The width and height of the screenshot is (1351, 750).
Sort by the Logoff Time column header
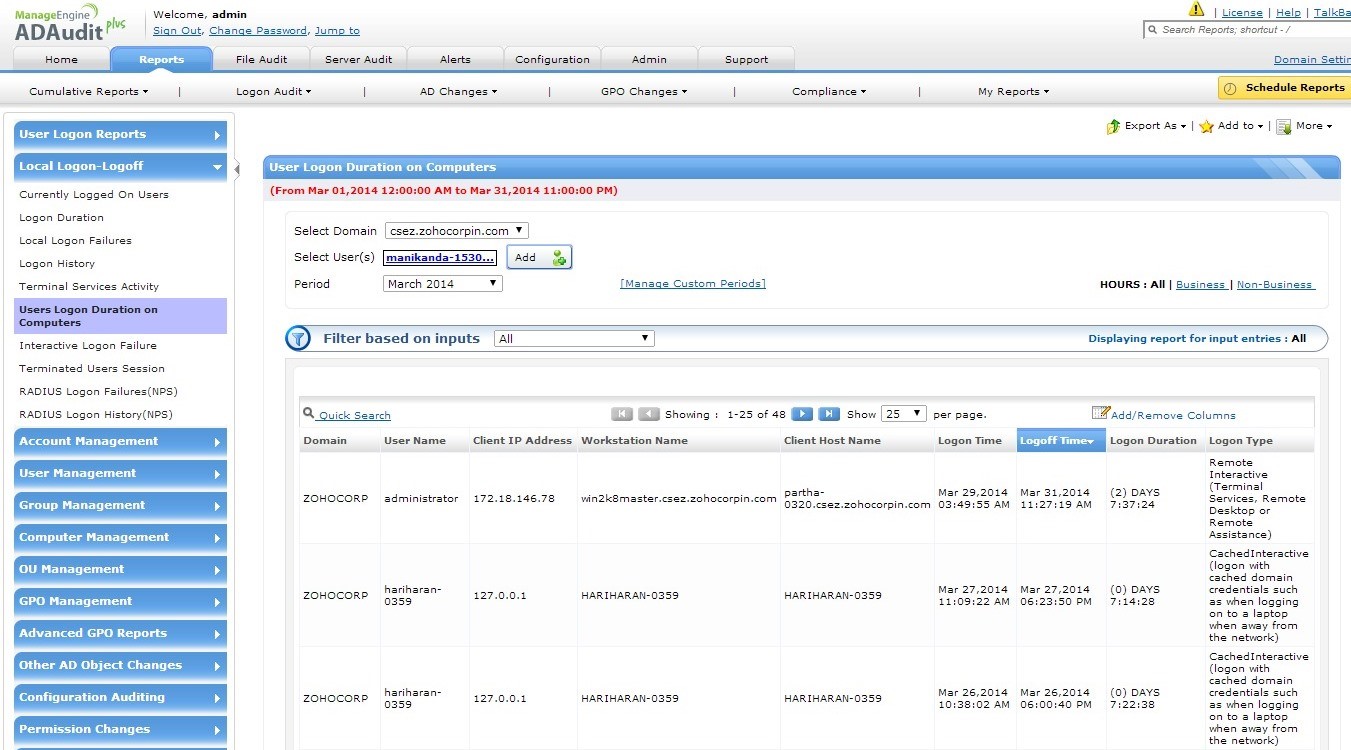pos(1061,441)
